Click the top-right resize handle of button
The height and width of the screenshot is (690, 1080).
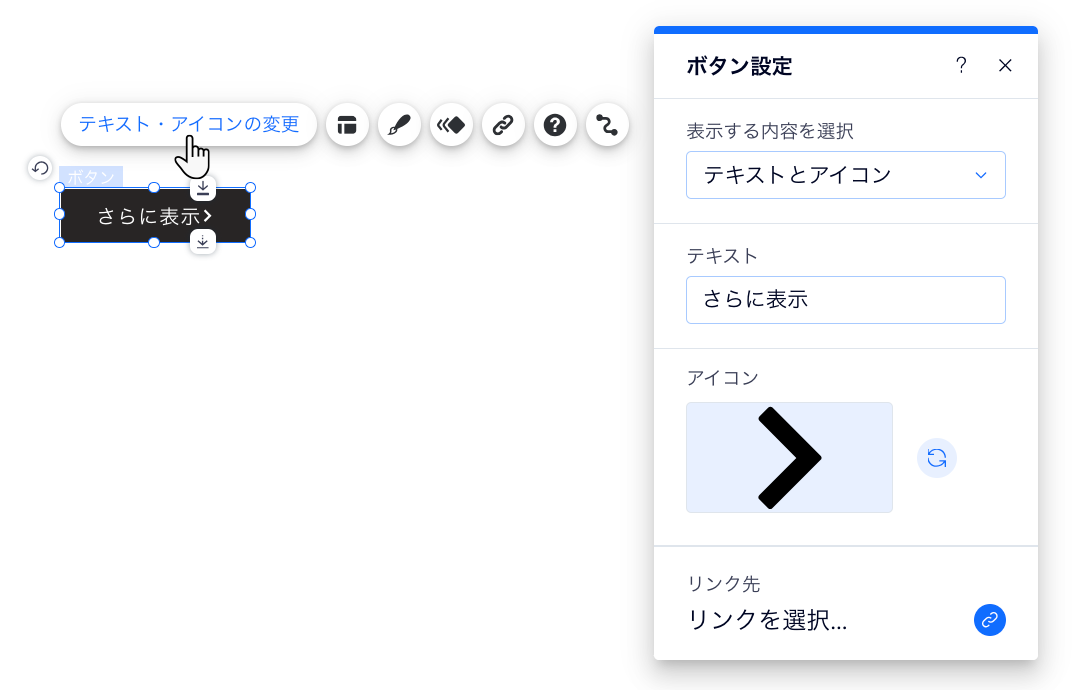pyautogui.click(x=251, y=187)
